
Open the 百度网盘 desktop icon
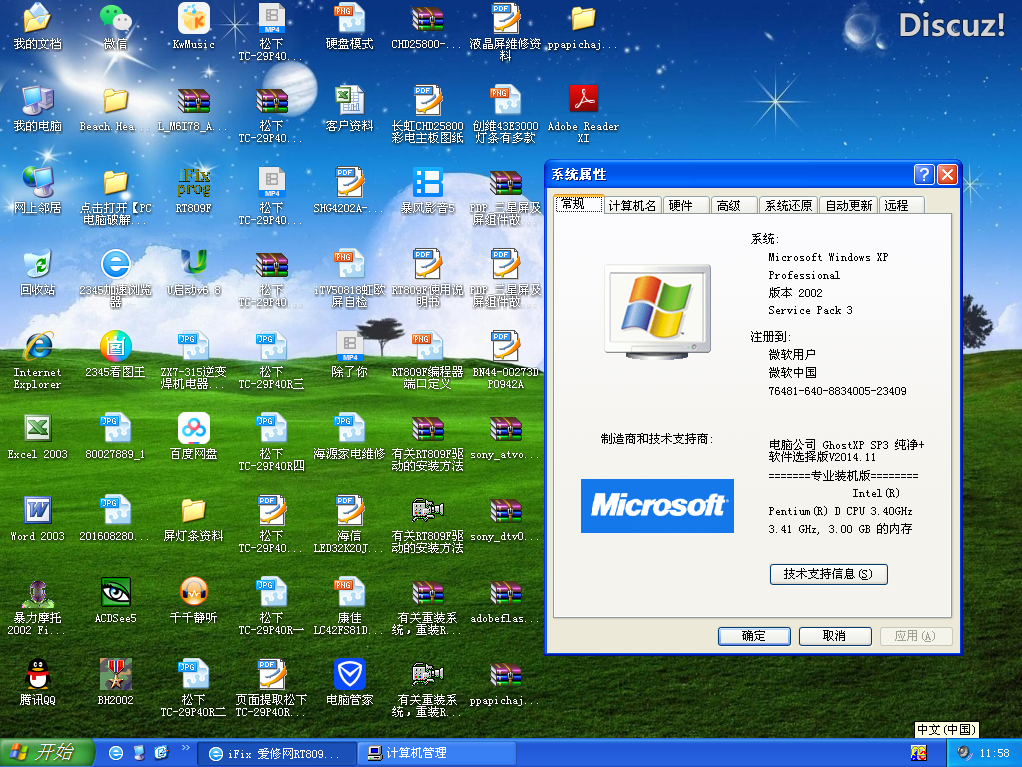(x=193, y=429)
